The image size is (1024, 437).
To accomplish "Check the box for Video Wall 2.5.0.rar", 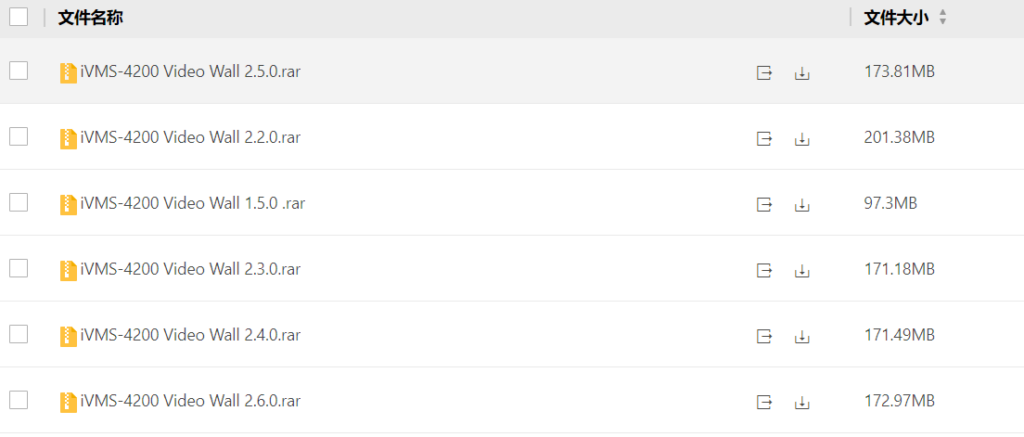I will coord(19,71).
